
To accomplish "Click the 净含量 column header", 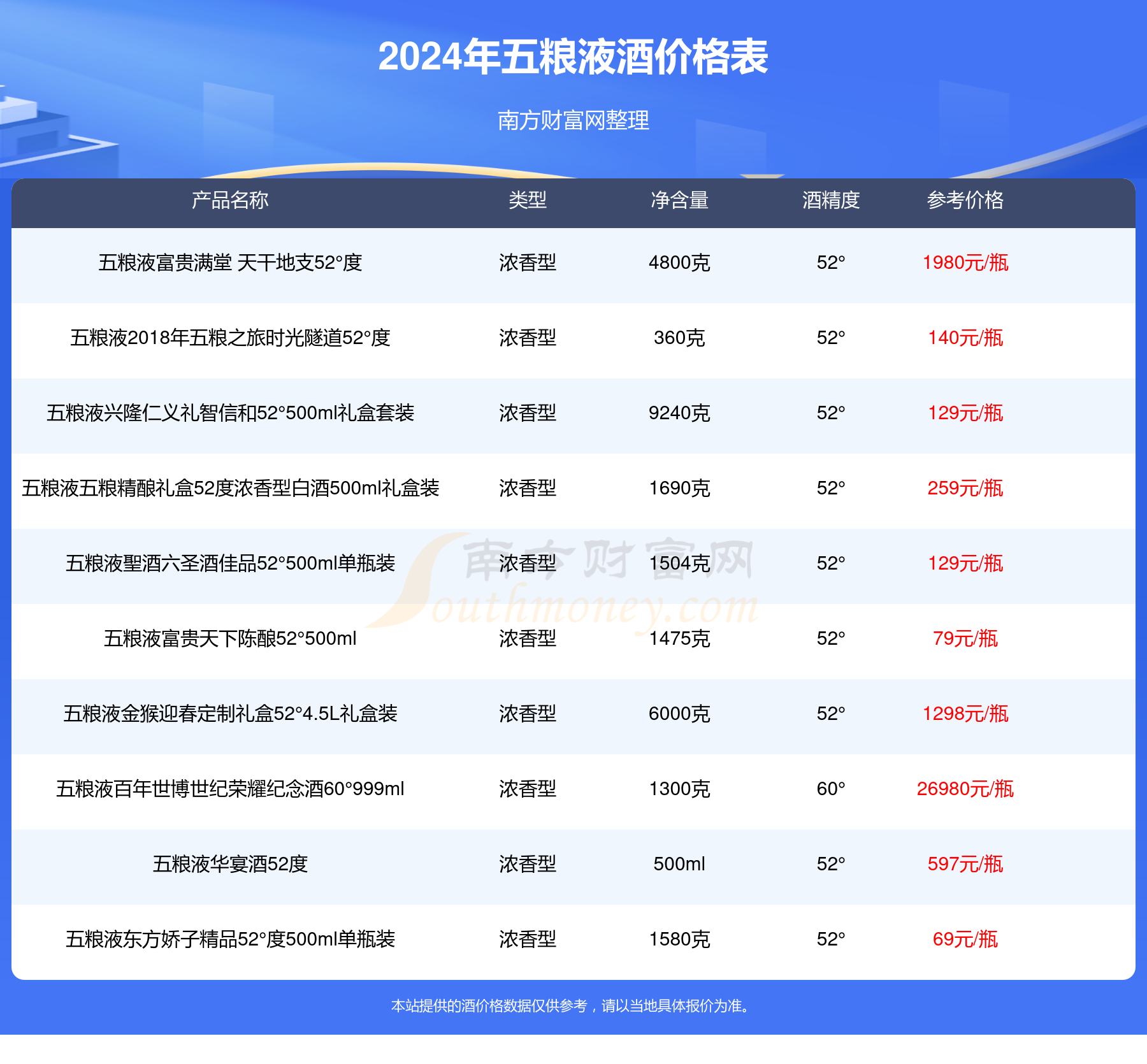I will click(679, 200).
